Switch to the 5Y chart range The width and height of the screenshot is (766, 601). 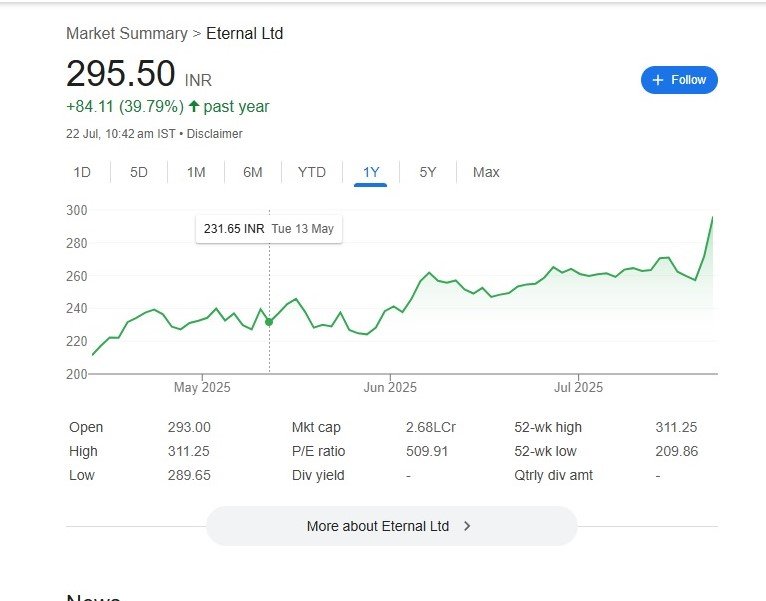coord(427,172)
